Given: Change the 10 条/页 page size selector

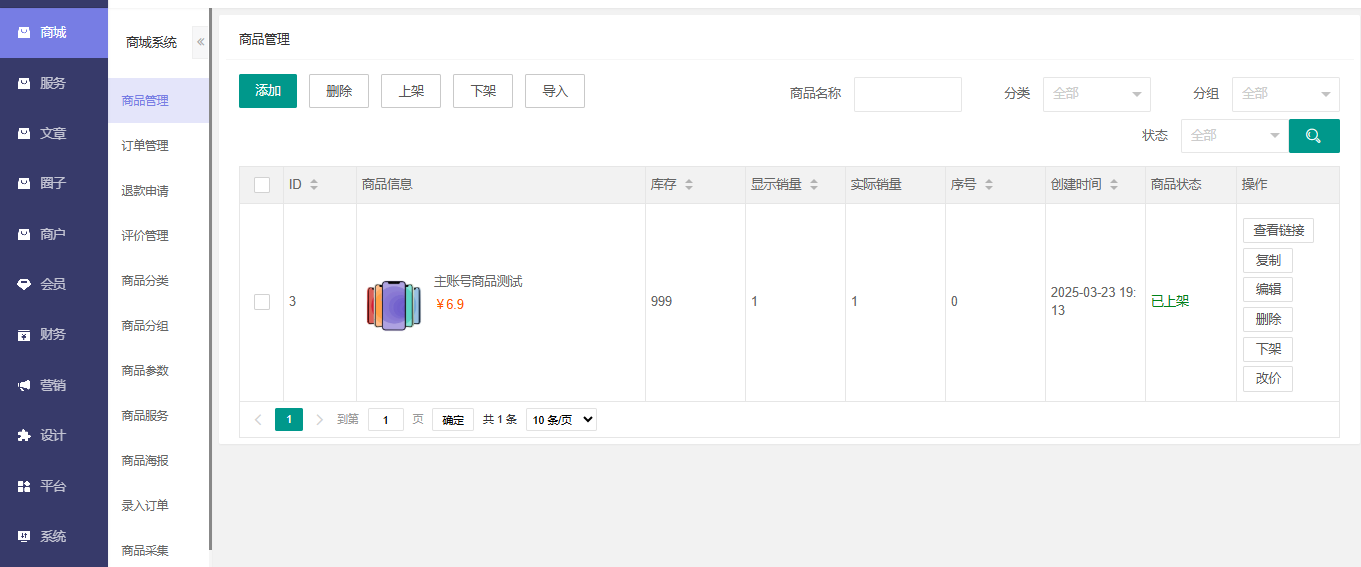Looking at the screenshot, I should tap(561, 420).
